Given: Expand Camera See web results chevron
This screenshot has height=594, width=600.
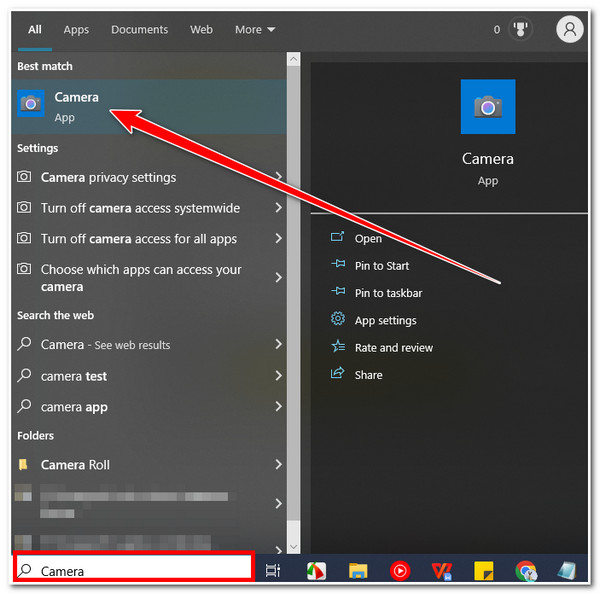Looking at the screenshot, I should click(279, 344).
